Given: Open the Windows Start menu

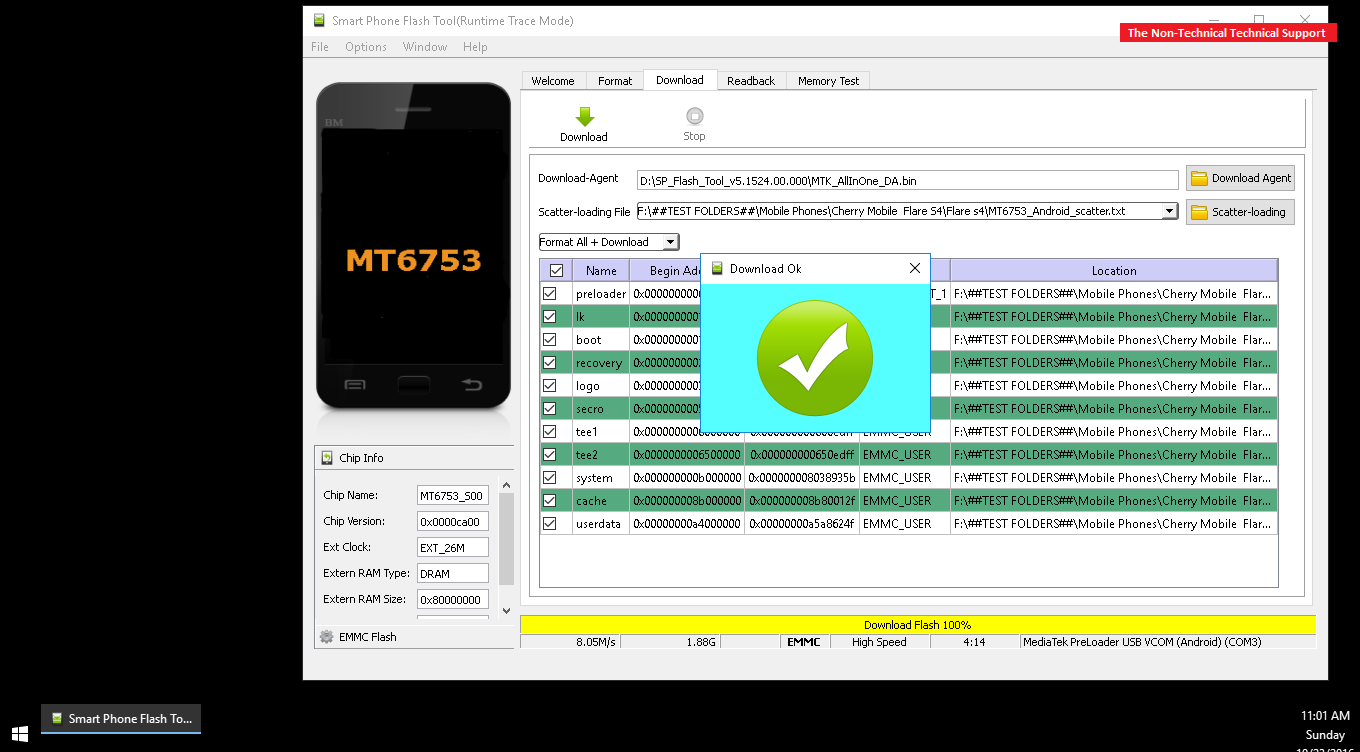Looking at the screenshot, I should click(19, 732).
